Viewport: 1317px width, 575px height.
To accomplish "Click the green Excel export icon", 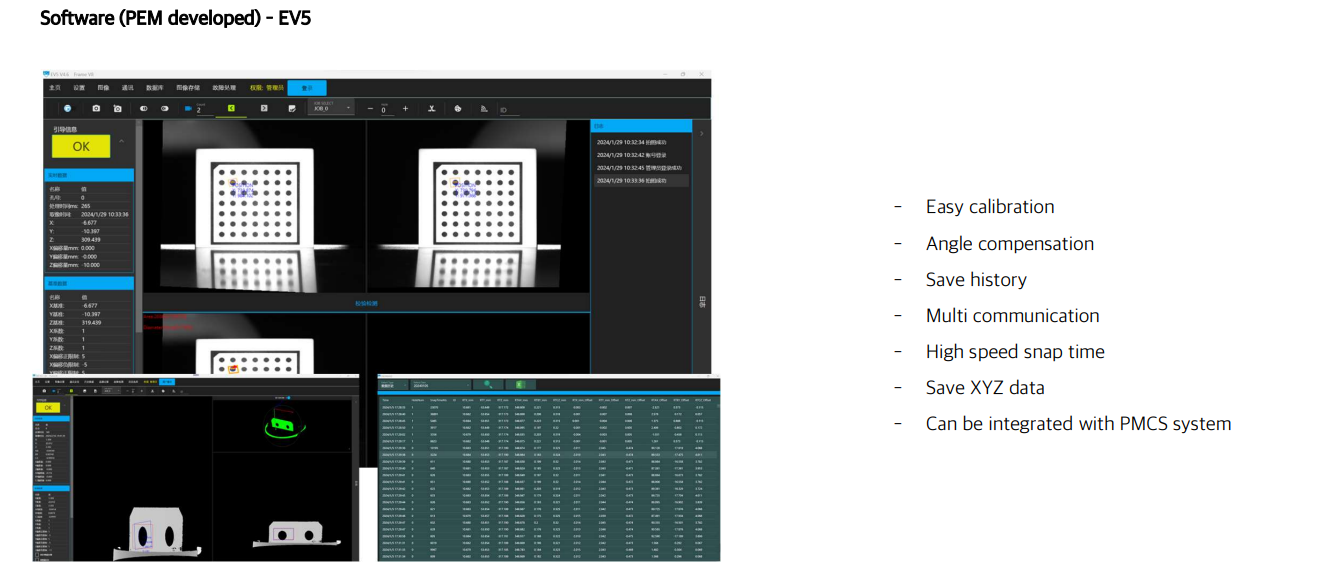I will [520, 384].
